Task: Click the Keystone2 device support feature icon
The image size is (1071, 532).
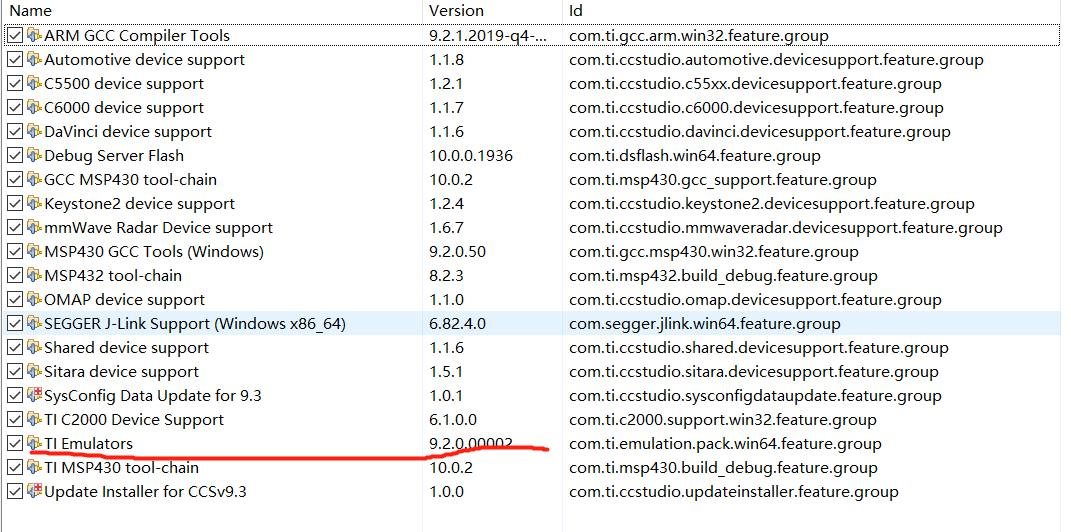Action: 34,204
